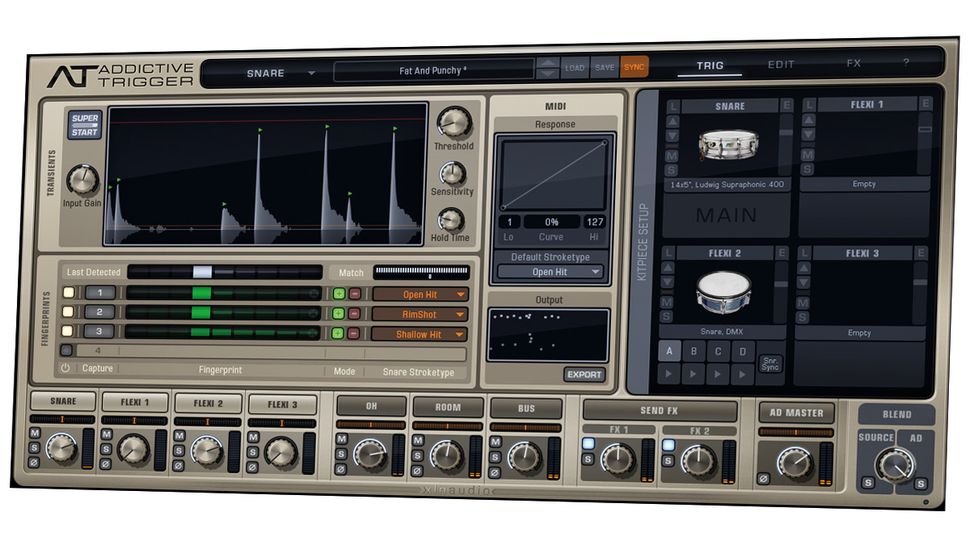The height and width of the screenshot is (546, 970).
Task: Click the MIDI response curve graph
Action: (x=554, y=174)
